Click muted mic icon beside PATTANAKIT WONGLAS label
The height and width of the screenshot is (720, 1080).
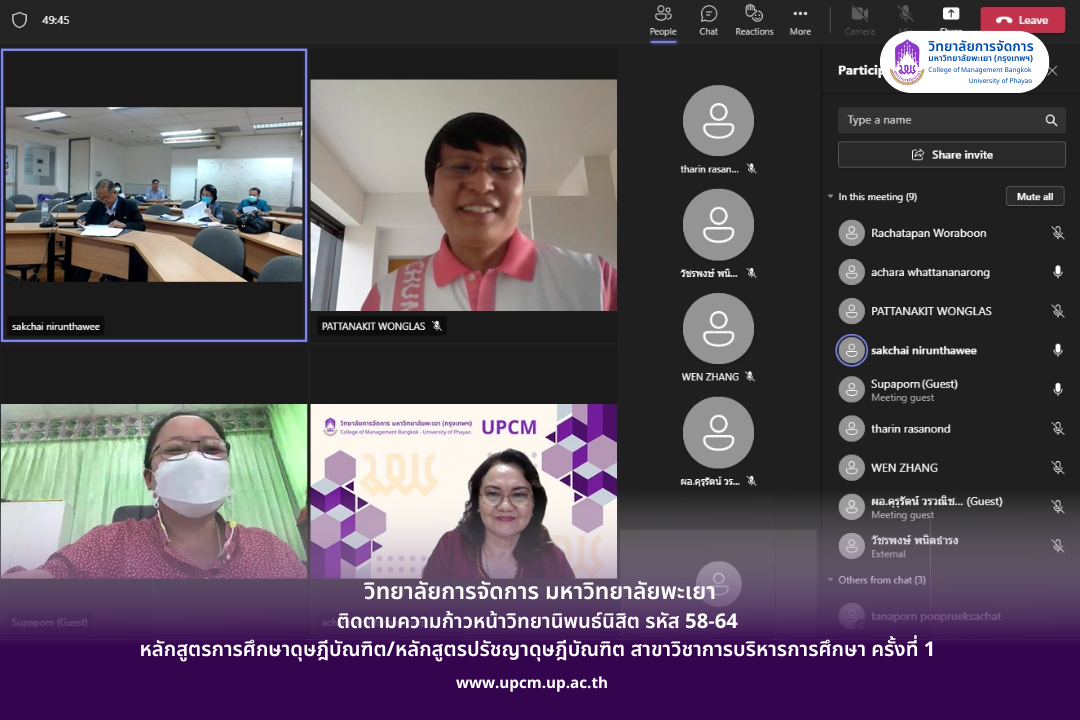coord(437,326)
